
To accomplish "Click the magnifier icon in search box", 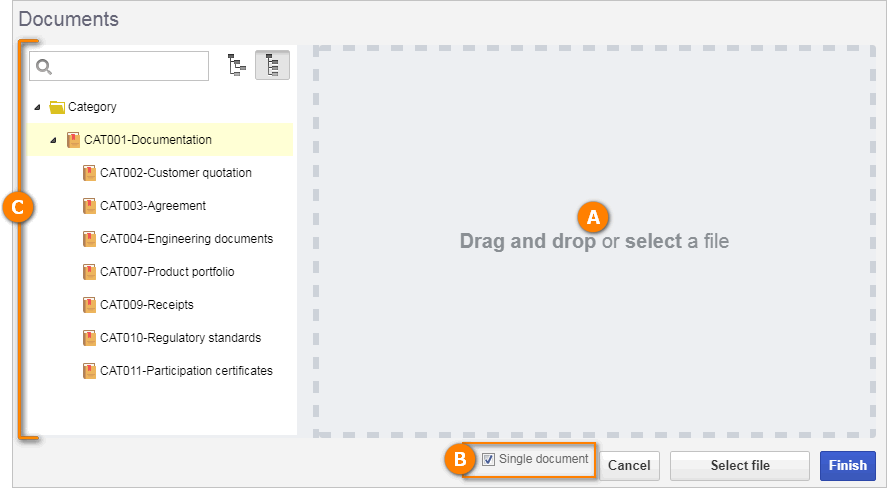I will pyautogui.click(x=44, y=67).
